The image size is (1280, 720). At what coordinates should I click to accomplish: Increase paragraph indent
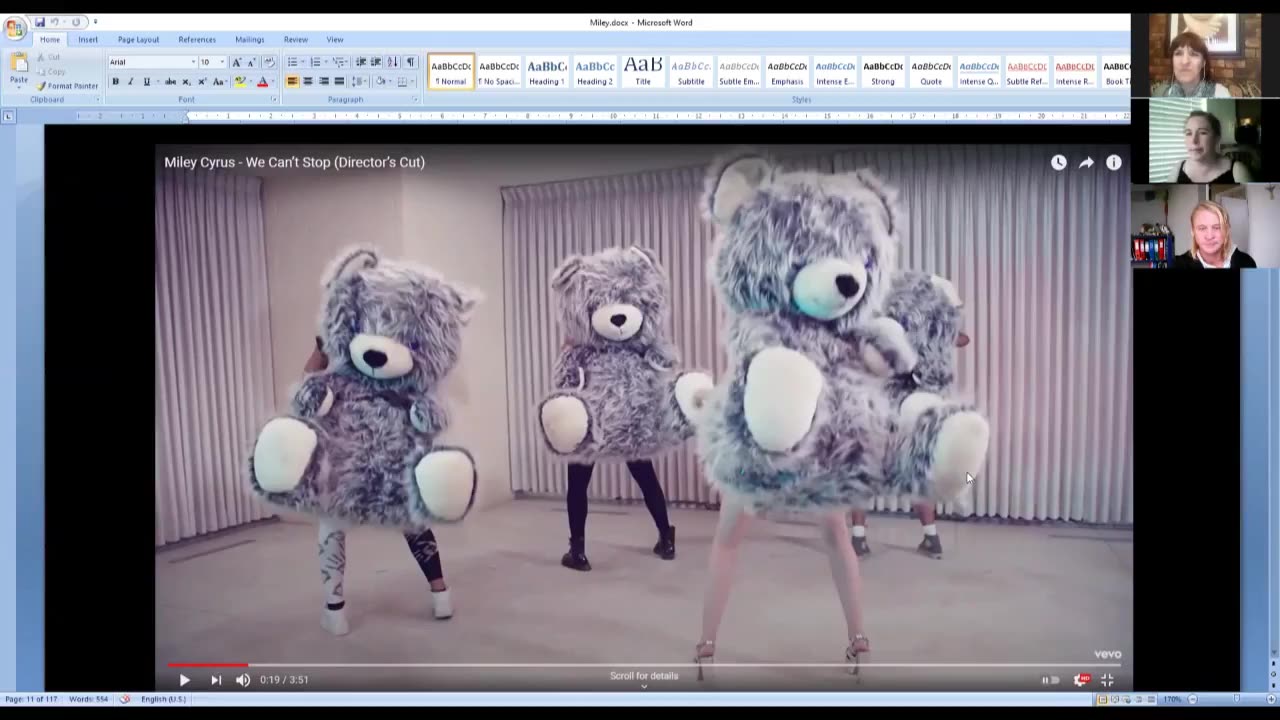376,62
